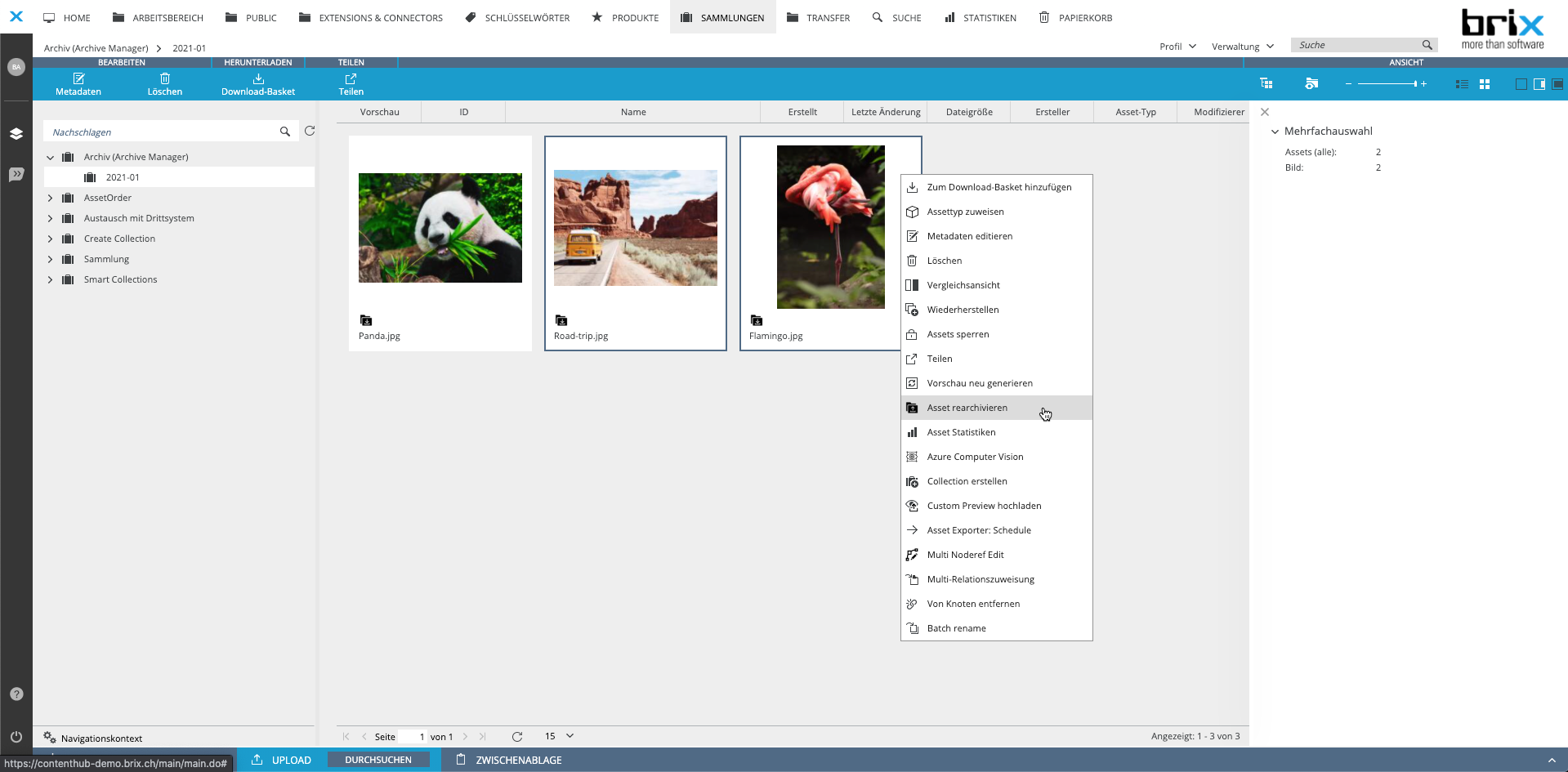Click the search icon in Nachschlagen field
Screen dimensions: 1568x772
click(x=285, y=132)
